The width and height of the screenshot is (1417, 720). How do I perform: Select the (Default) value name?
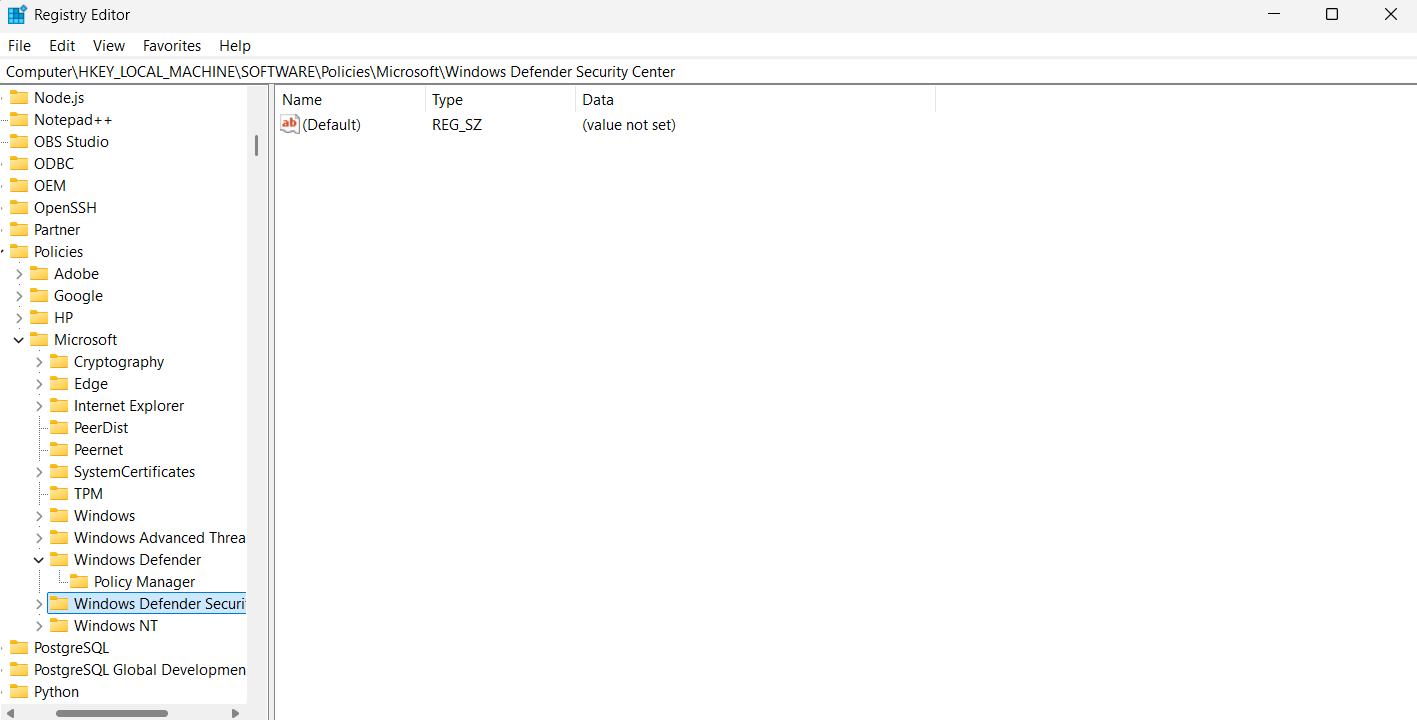pos(331,125)
